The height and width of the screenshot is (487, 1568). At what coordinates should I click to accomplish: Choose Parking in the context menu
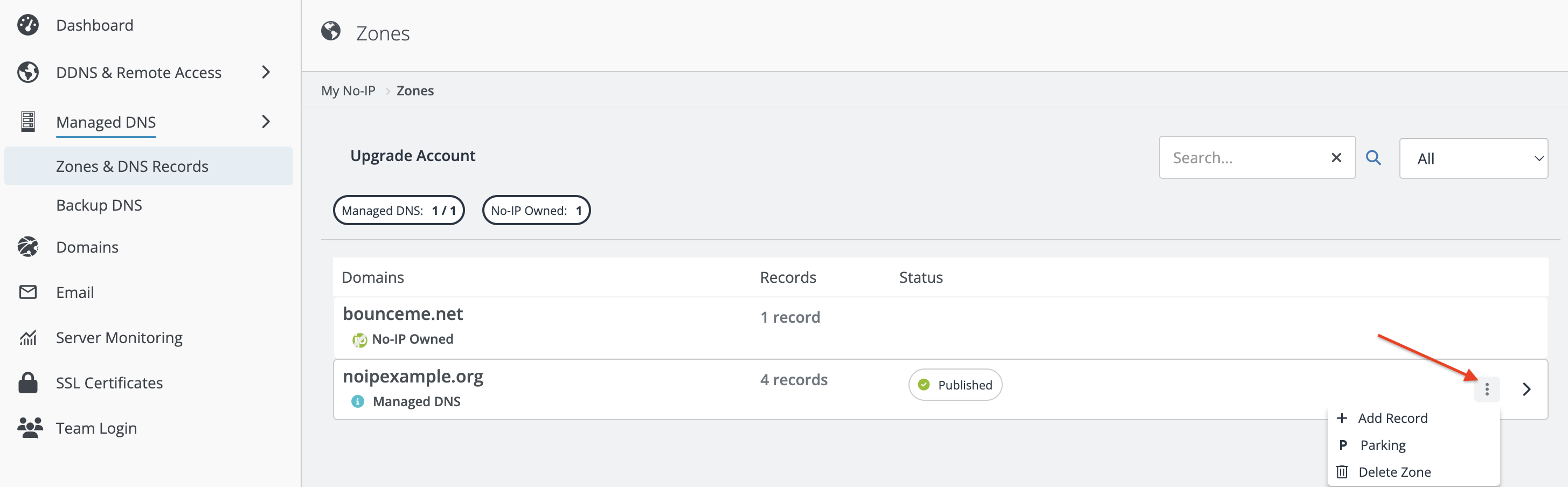[1382, 445]
